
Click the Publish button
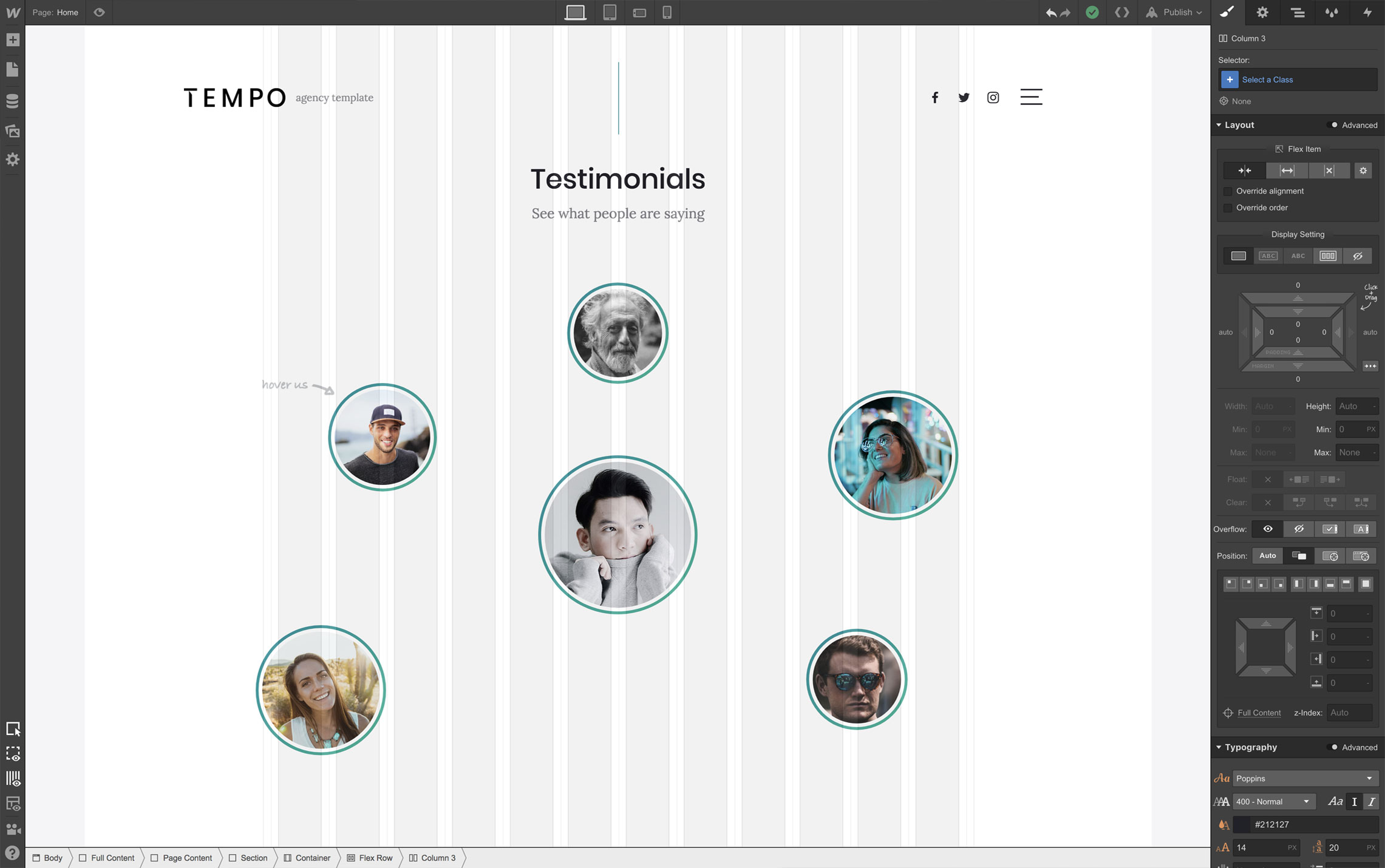1174,12
